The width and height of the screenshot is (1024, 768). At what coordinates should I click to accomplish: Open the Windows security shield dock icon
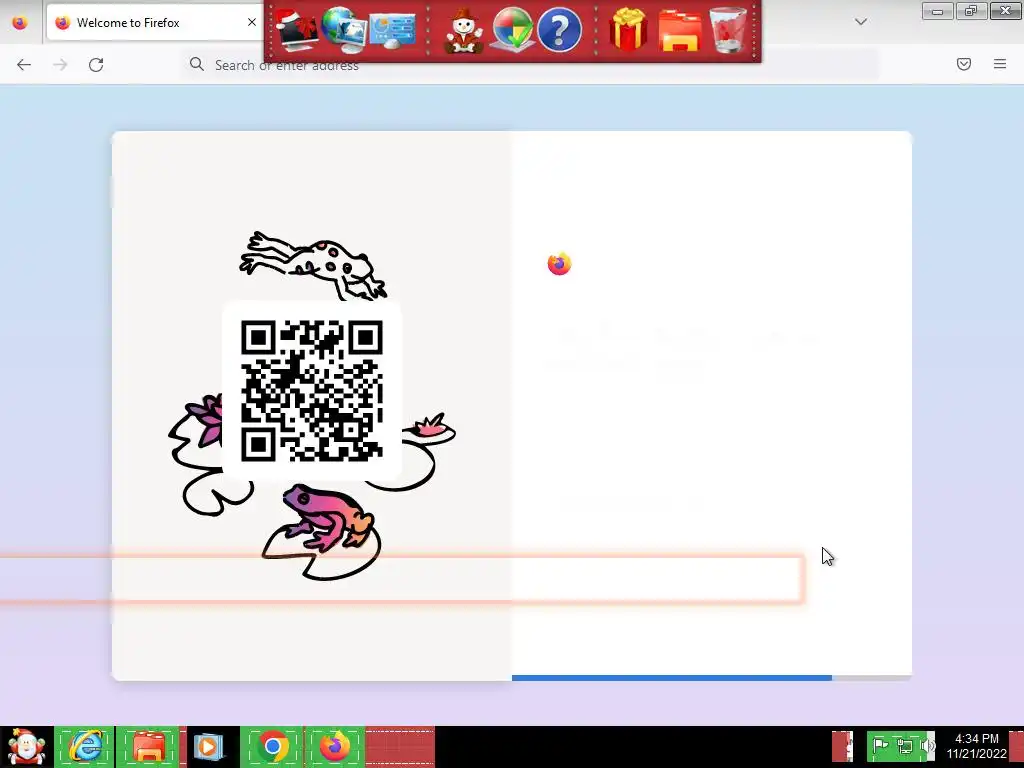point(512,30)
